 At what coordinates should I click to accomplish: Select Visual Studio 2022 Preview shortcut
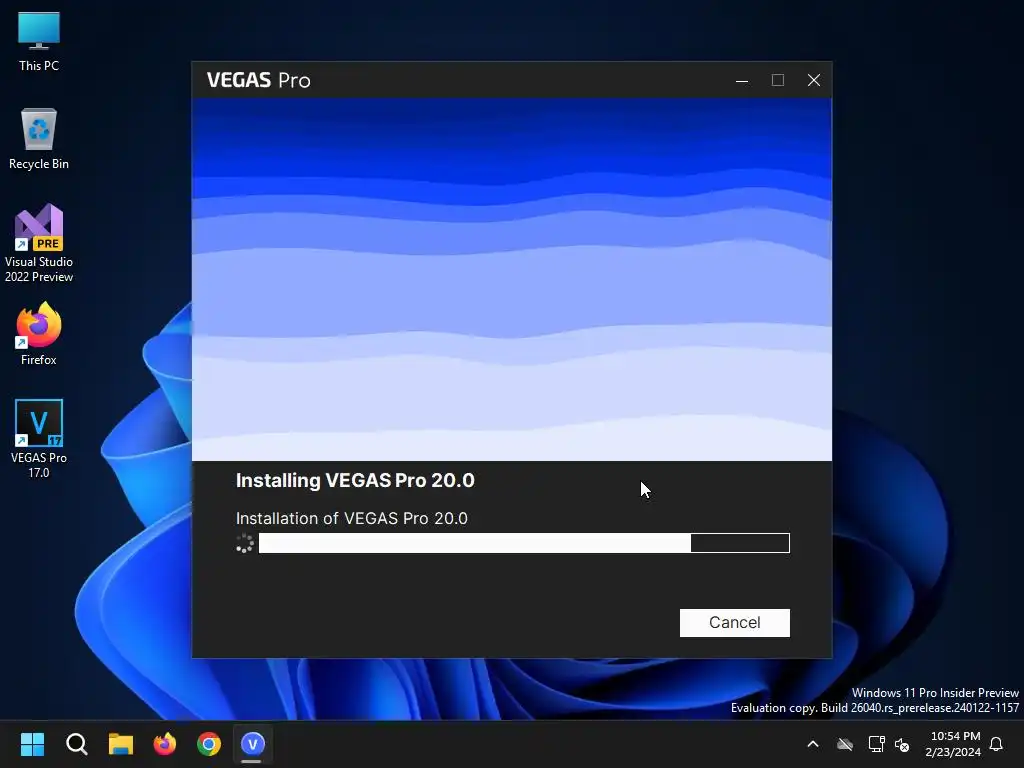(39, 243)
